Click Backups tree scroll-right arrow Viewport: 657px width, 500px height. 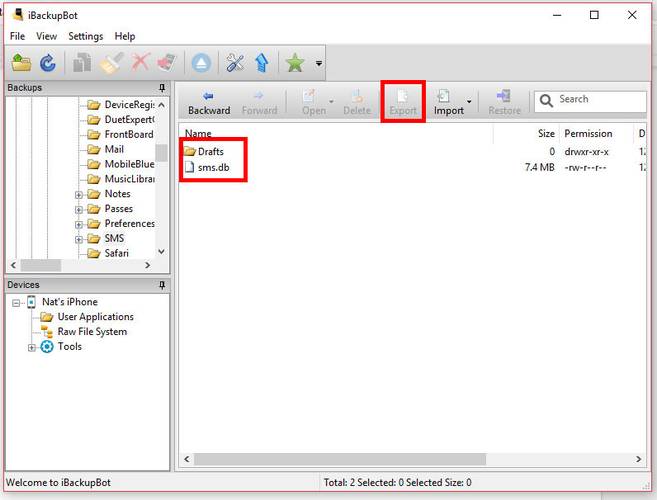(x=147, y=265)
